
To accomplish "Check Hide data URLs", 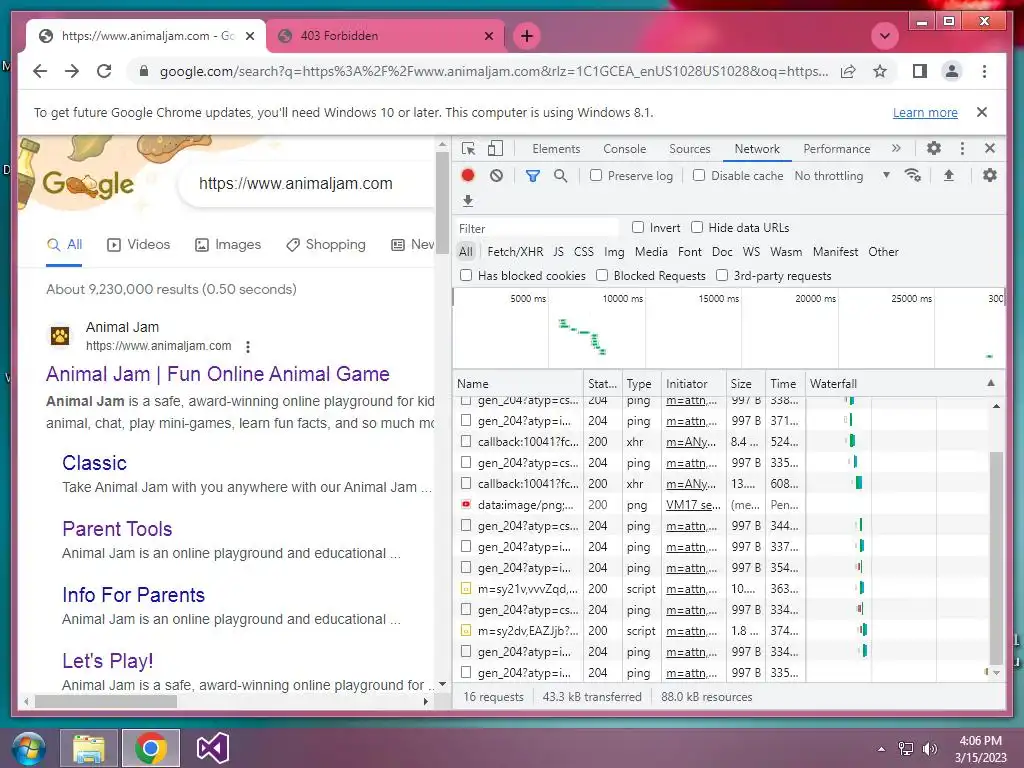I will coord(697,227).
